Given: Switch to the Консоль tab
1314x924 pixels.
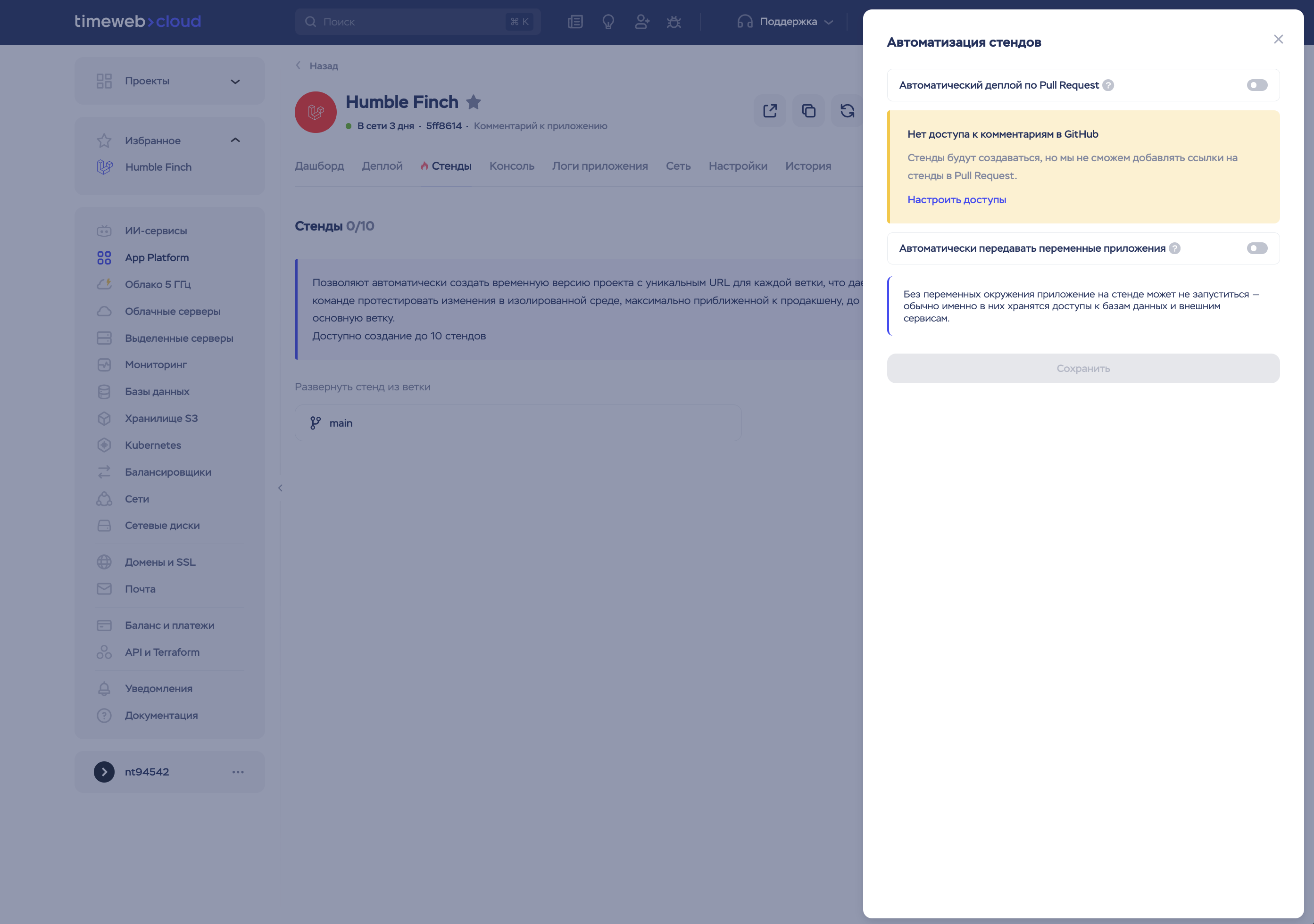Looking at the screenshot, I should (x=512, y=166).
